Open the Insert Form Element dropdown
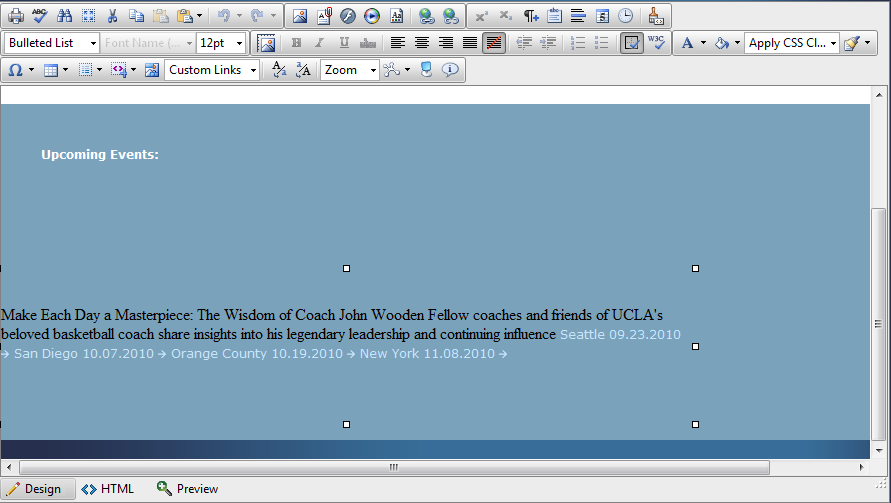Viewport: 891px width, 503px height. [90, 70]
